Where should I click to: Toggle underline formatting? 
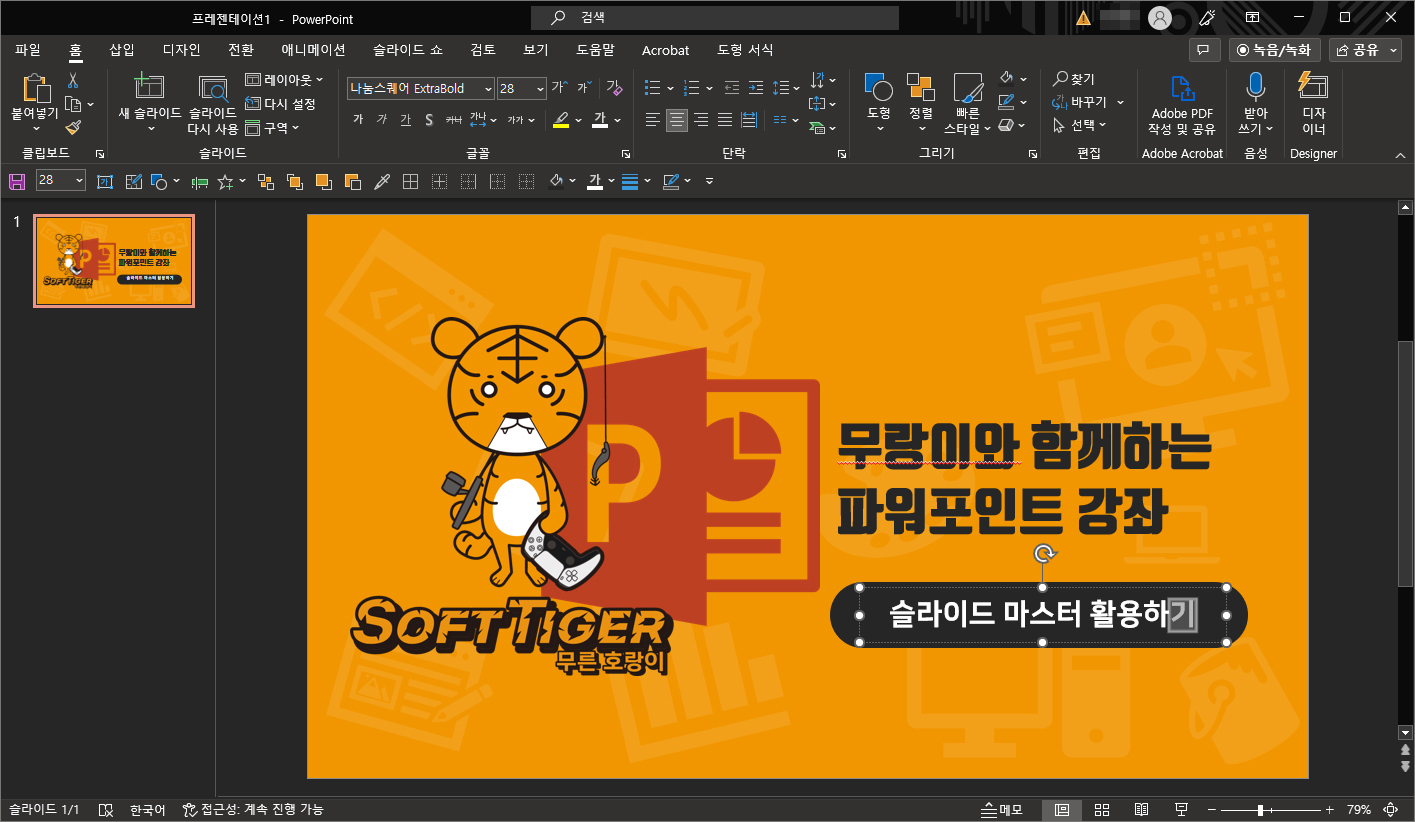click(404, 118)
